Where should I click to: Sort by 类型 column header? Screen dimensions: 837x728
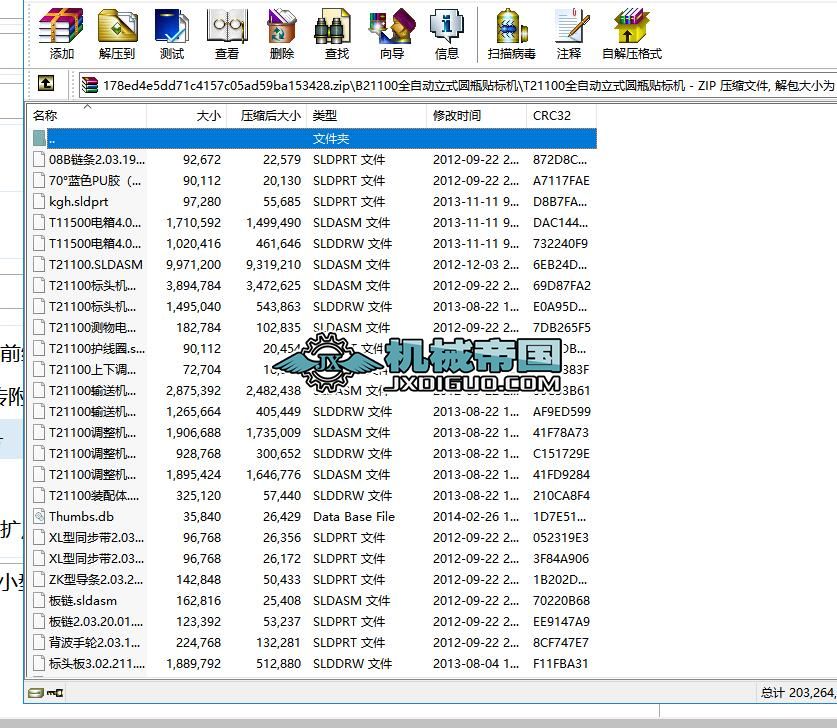(x=367, y=116)
